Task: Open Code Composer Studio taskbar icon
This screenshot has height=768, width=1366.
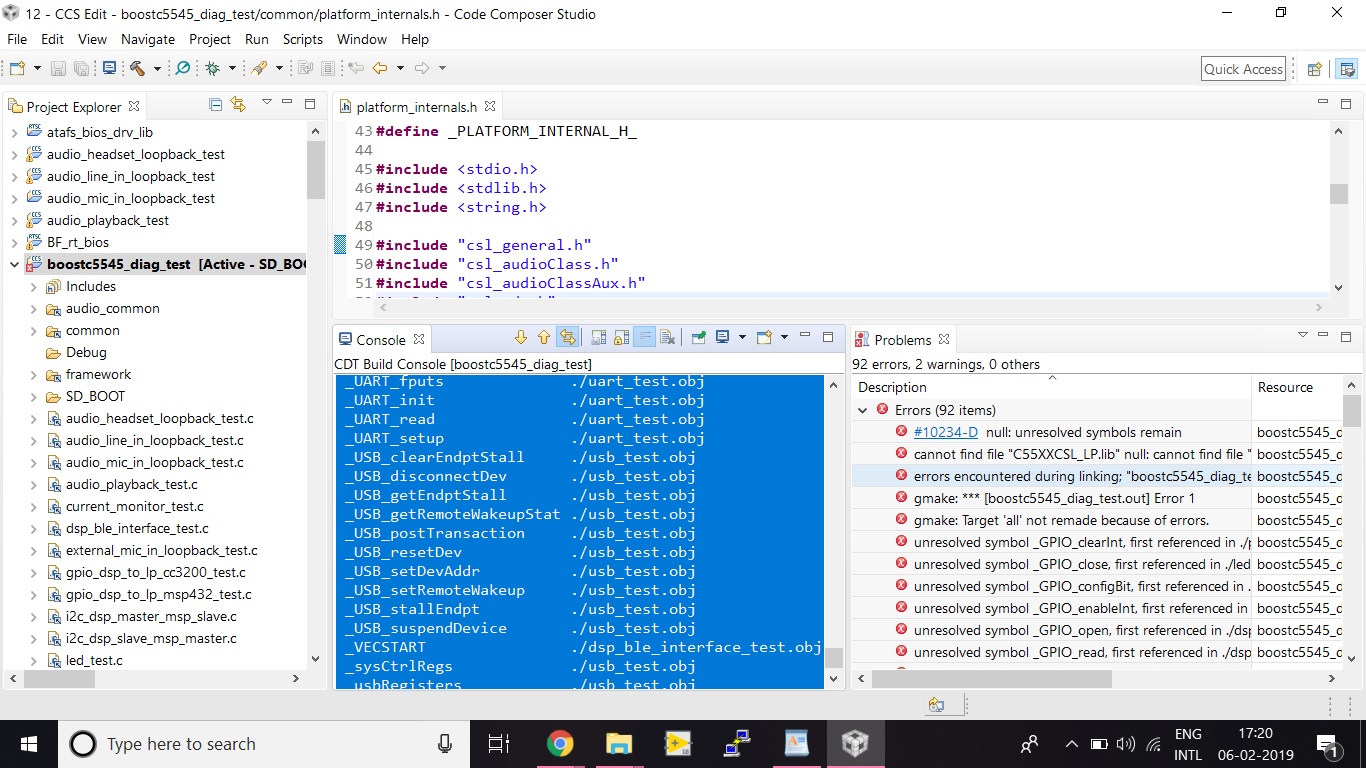Action: point(855,743)
